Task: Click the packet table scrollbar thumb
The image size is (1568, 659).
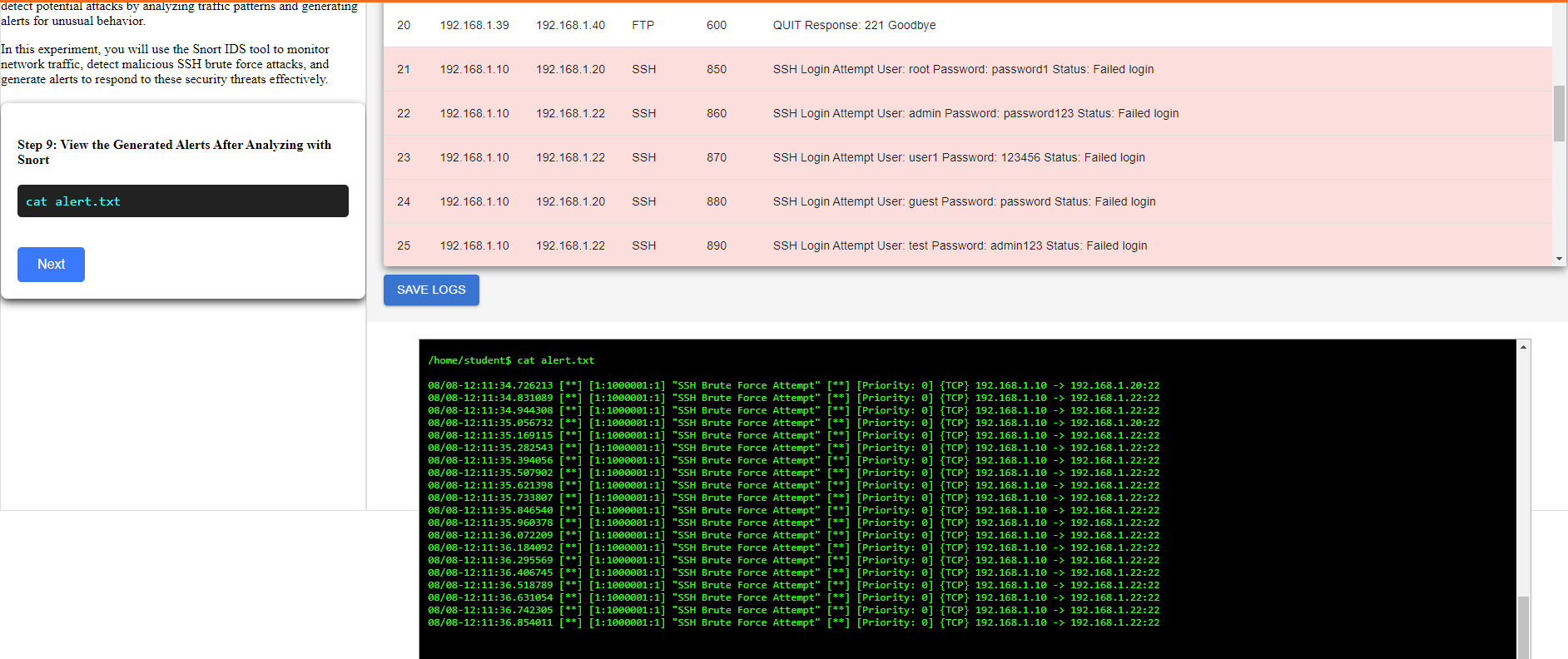Action: point(1559,113)
